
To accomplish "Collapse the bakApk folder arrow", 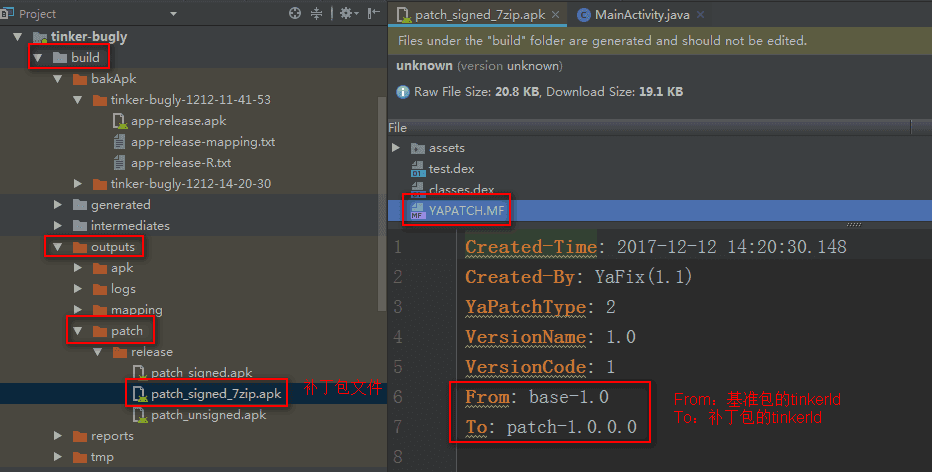I will (x=58, y=78).
